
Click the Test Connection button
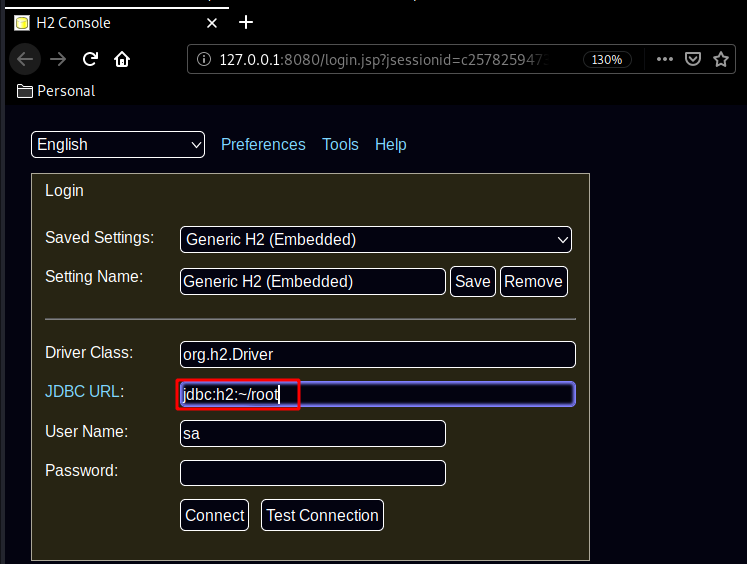pos(322,516)
